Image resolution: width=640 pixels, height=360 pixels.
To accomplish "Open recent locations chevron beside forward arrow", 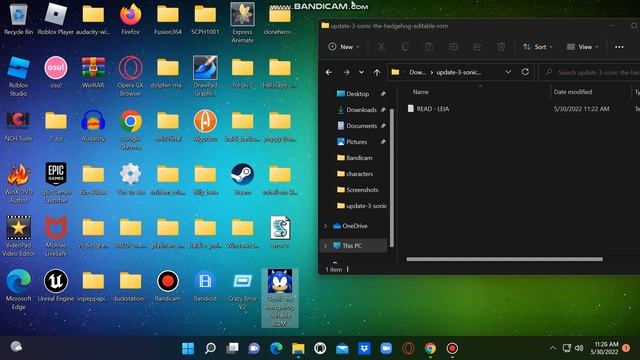I will [361, 72].
